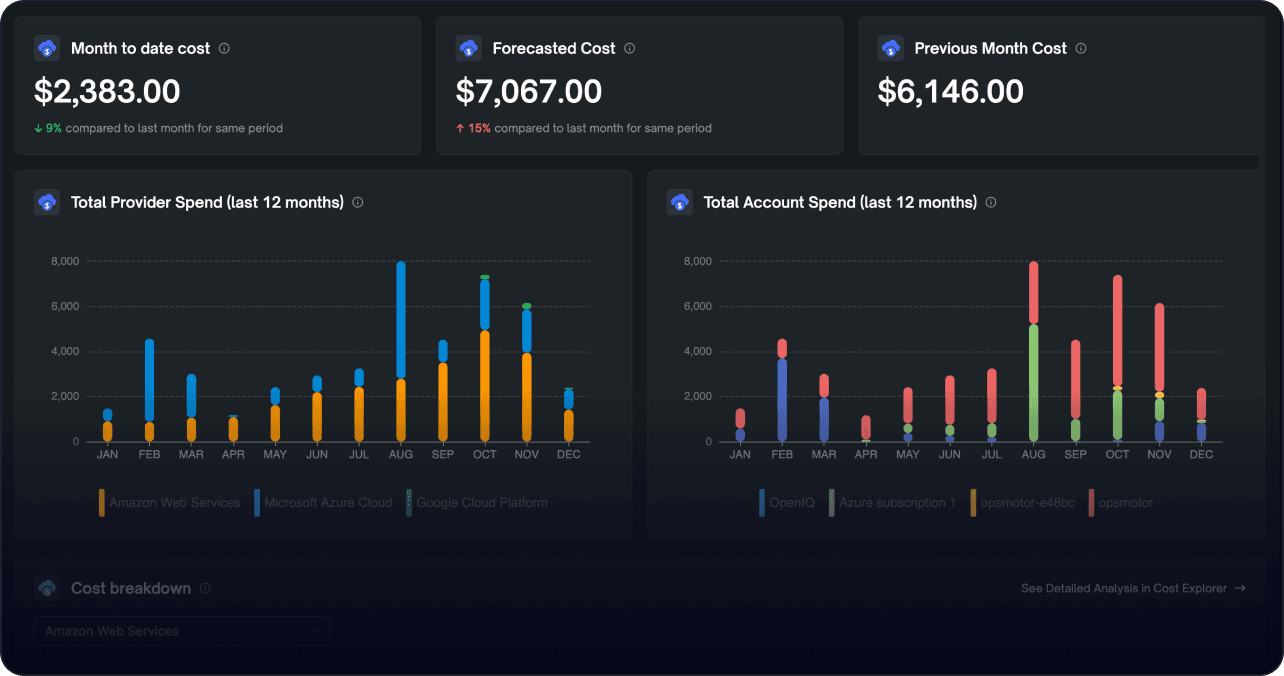The width and height of the screenshot is (1284, 676).
Task: Select the JUL bar in Total Provider Spend
Action: click(359, 405)
